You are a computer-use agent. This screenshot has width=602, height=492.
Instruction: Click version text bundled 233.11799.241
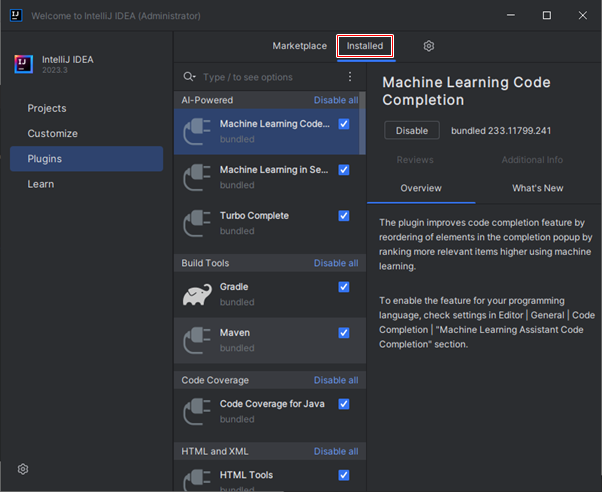[x=501, y=131]
